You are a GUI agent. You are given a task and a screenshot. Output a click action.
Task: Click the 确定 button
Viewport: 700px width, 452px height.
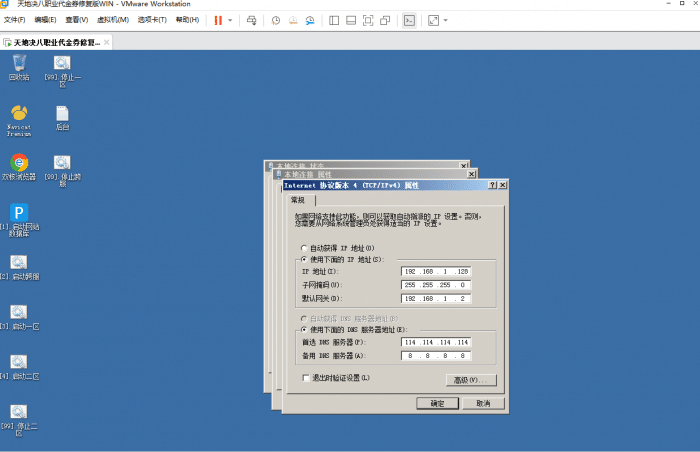tap(436, 403)
